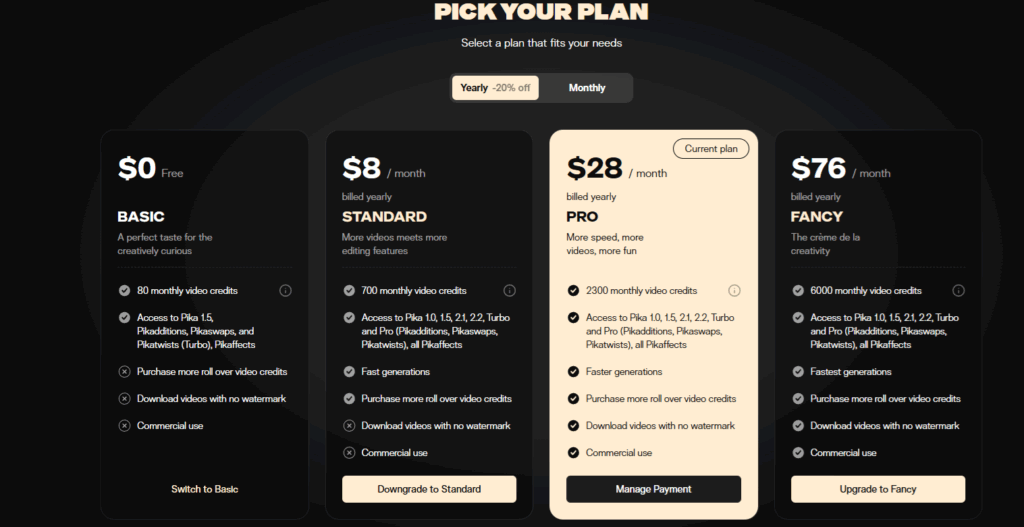The height and width of the screenshot is (527, 1024).
Task: Click info icon next to 80 monthly video credits
Action: point(285,291)
